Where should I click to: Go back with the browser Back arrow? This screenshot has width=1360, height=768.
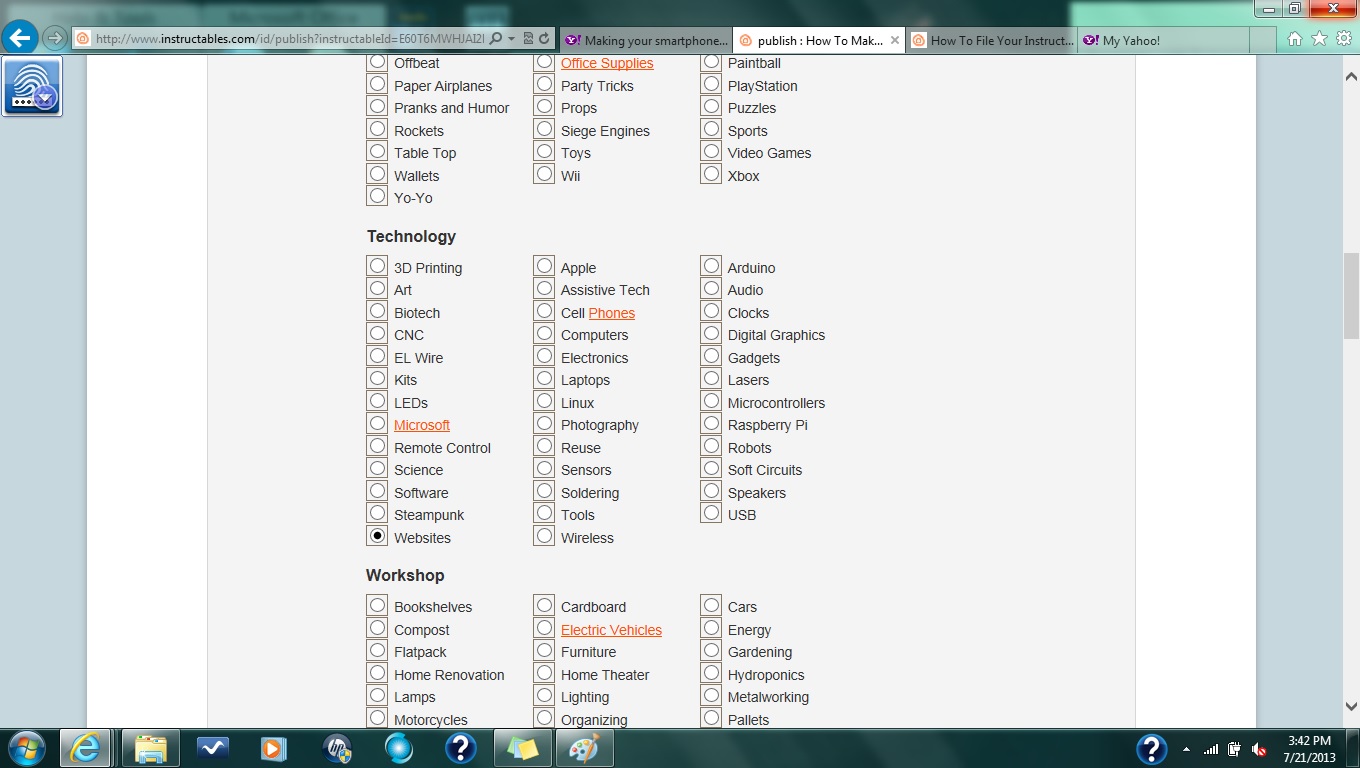(x=21, y=38)
